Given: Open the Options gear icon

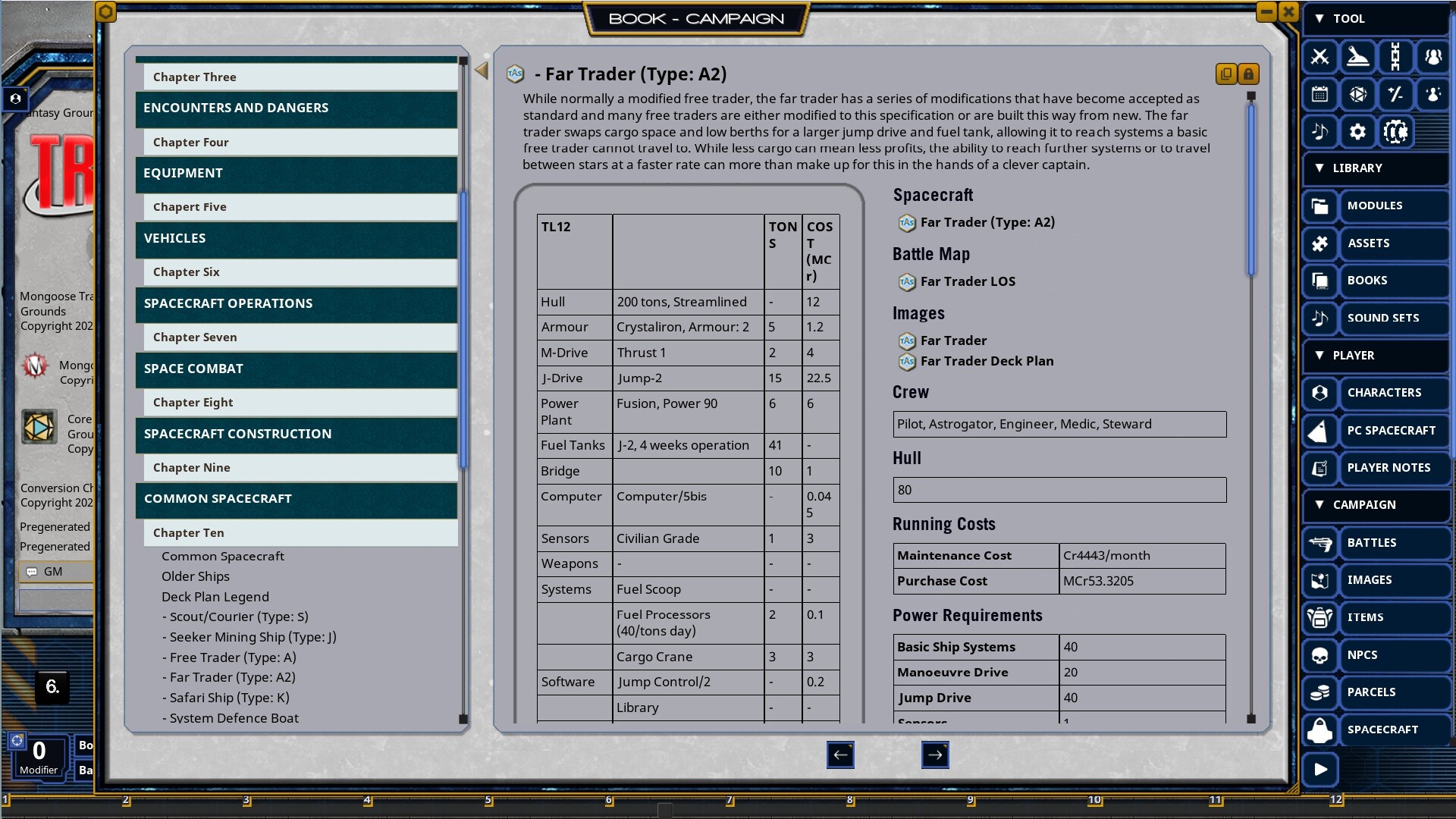Looking at the screenshot, I should pyautogui.click(x=1357, y=131).
